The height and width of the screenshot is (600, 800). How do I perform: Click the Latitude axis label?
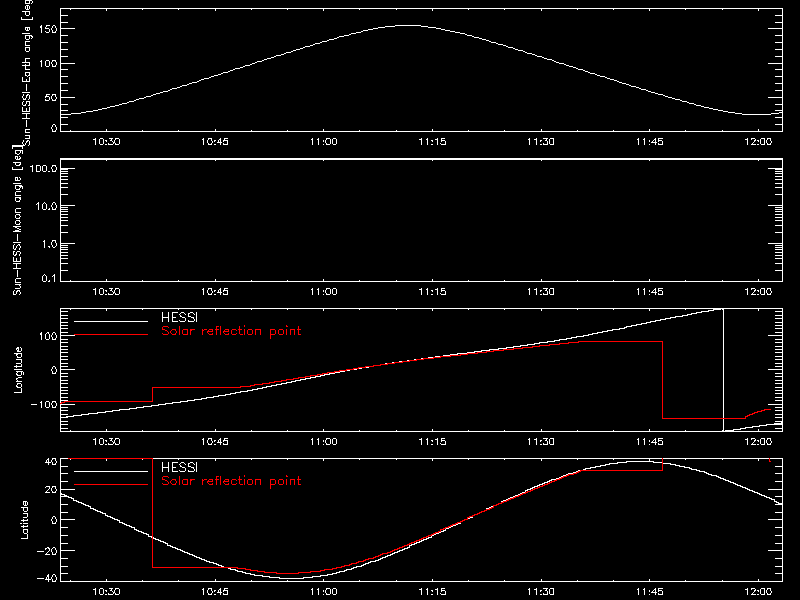[24, 520]
